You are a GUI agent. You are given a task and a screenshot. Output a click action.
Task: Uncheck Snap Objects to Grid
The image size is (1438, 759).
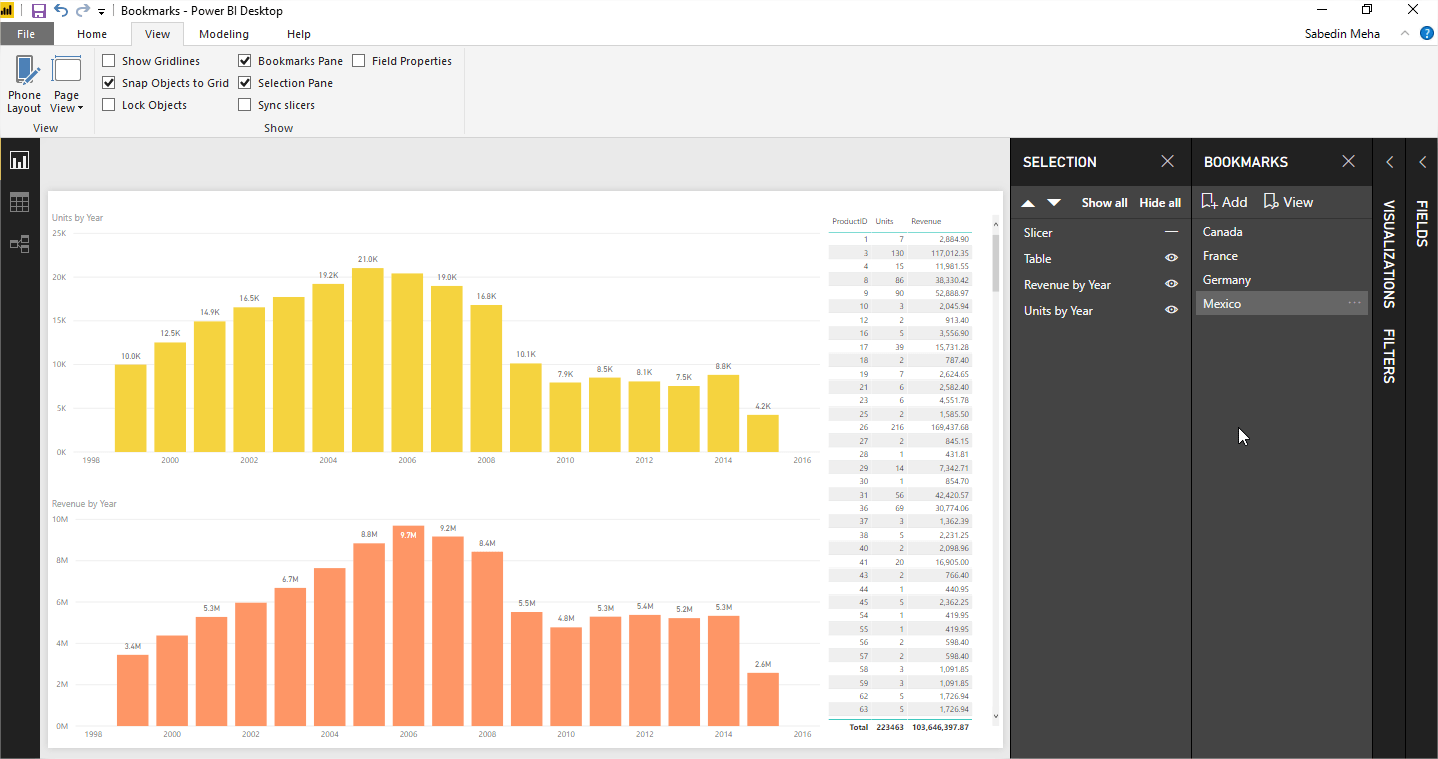coord(108,82)
